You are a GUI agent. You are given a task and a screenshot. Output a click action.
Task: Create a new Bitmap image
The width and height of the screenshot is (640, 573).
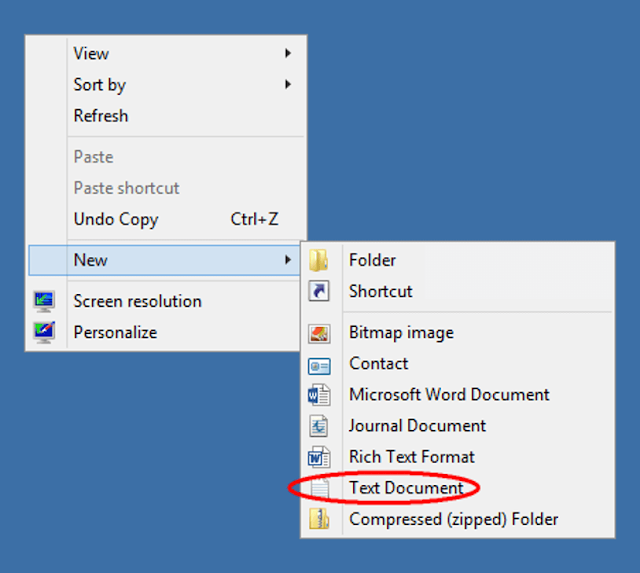click(x=458, y=333)
